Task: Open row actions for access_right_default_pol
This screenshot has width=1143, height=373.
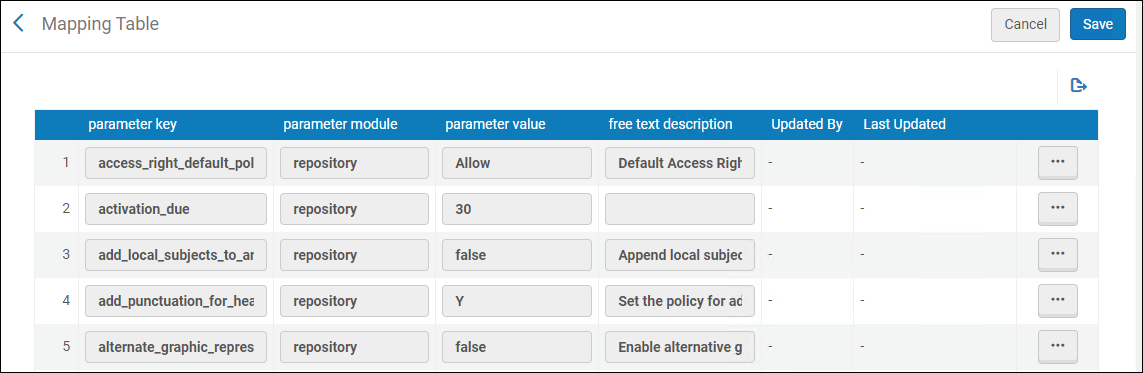Action: 1058,163
